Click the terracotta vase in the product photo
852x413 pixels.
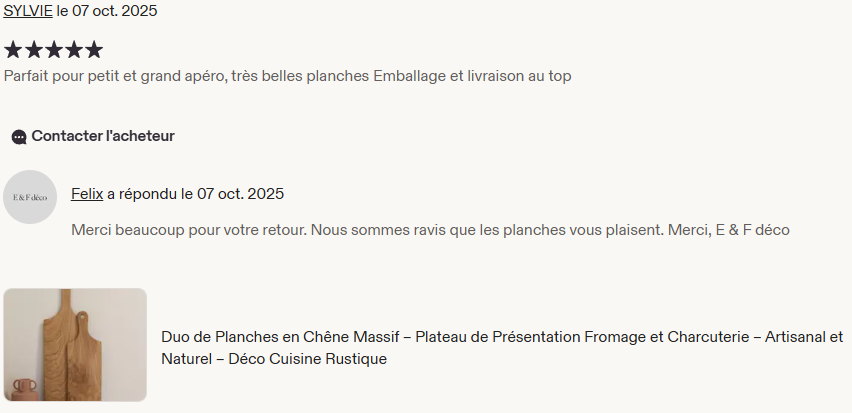pyautogui.click(x=23, y=389)
